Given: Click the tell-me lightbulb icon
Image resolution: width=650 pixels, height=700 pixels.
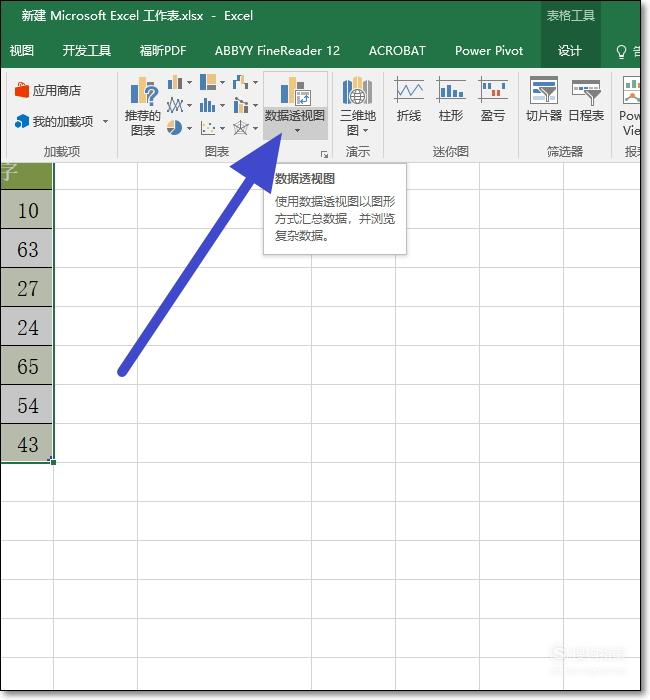Looking at the screenshot, I should click(621, 51).
